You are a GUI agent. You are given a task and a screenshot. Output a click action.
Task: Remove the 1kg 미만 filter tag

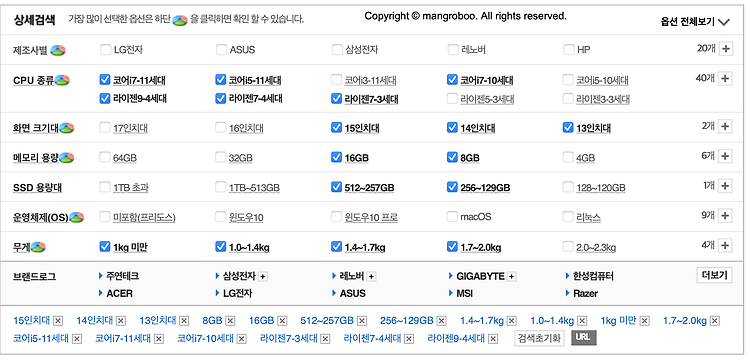coord(645,321)
